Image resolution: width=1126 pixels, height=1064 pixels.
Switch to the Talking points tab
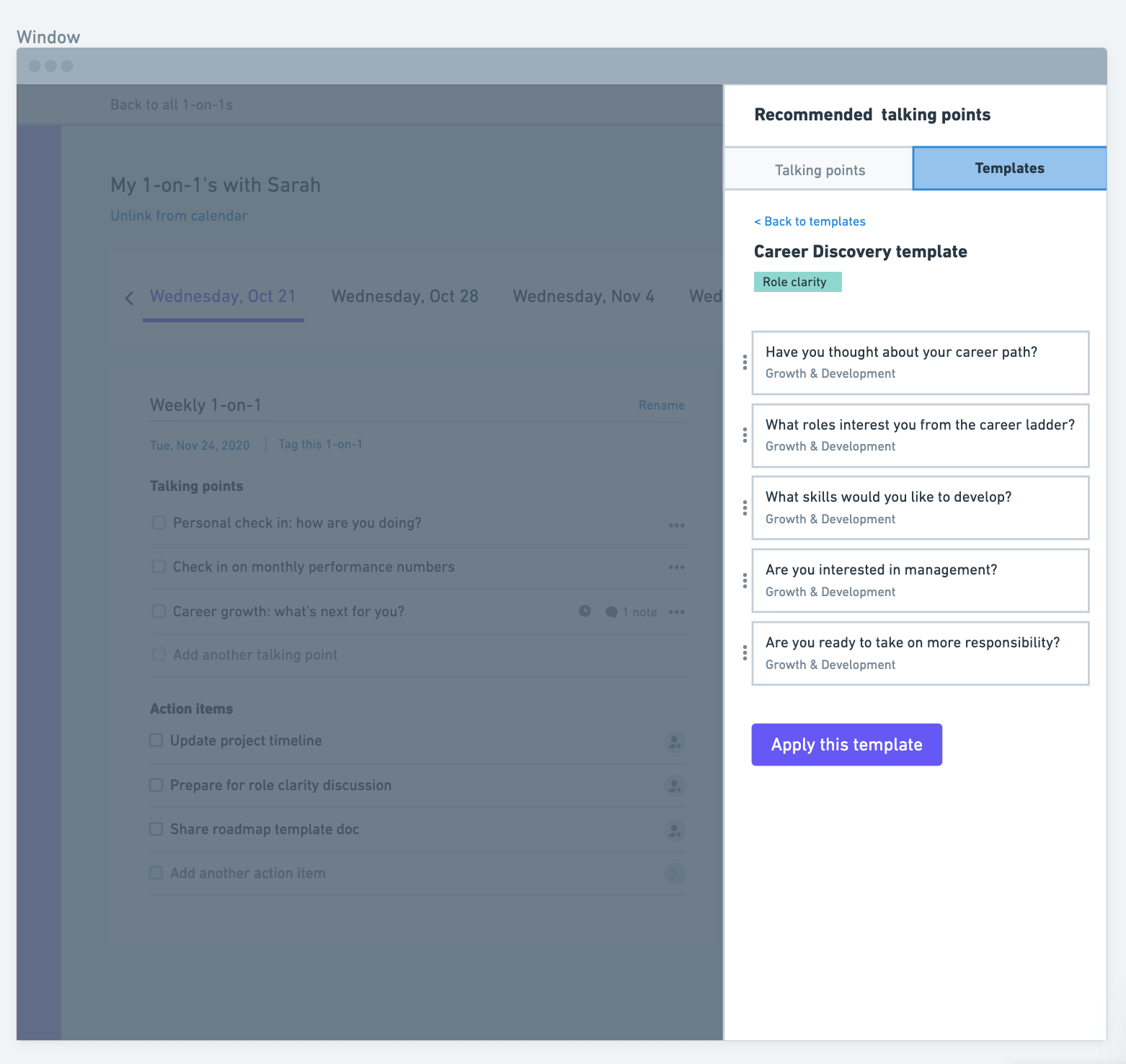[819, 169]
